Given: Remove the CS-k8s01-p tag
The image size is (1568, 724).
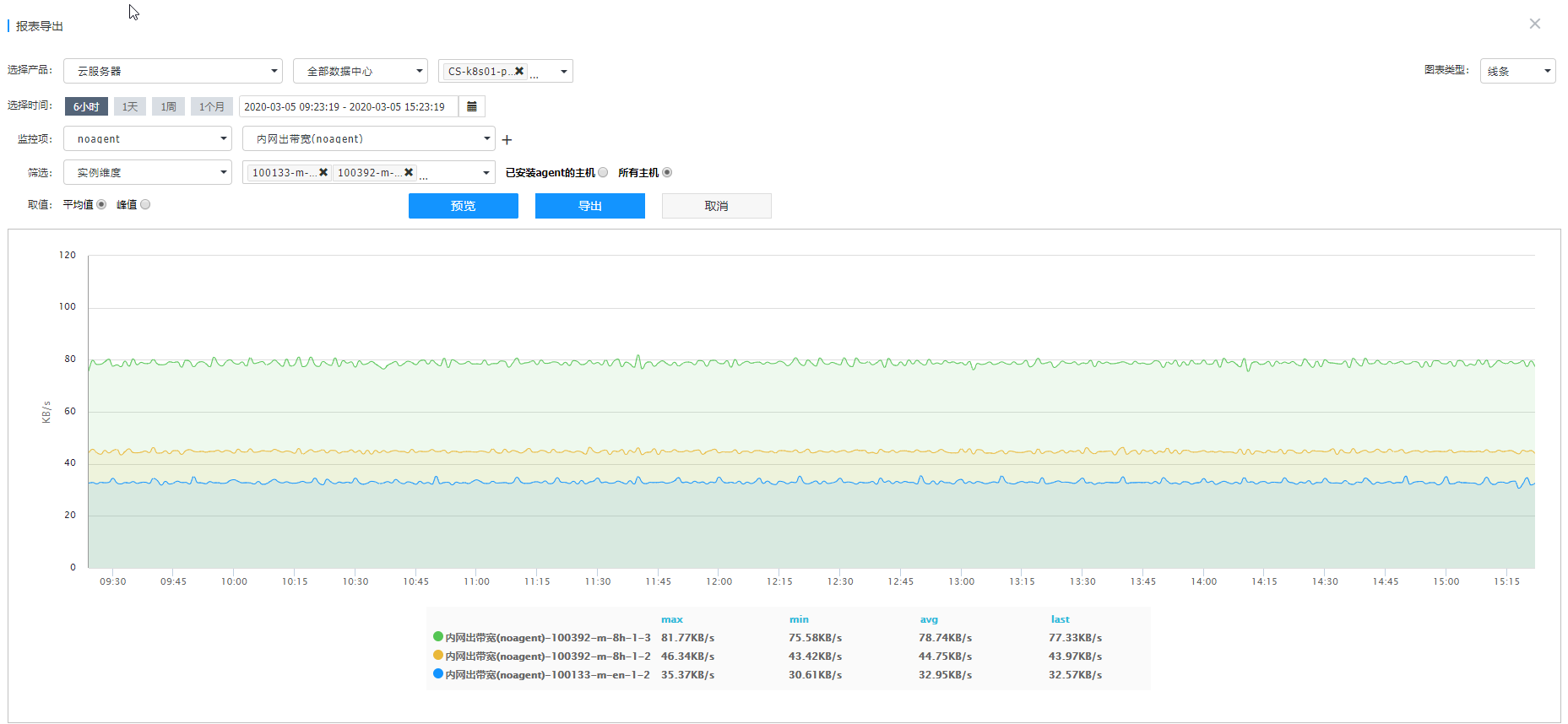Looking at the screenshot, I should tap(519, 71).
